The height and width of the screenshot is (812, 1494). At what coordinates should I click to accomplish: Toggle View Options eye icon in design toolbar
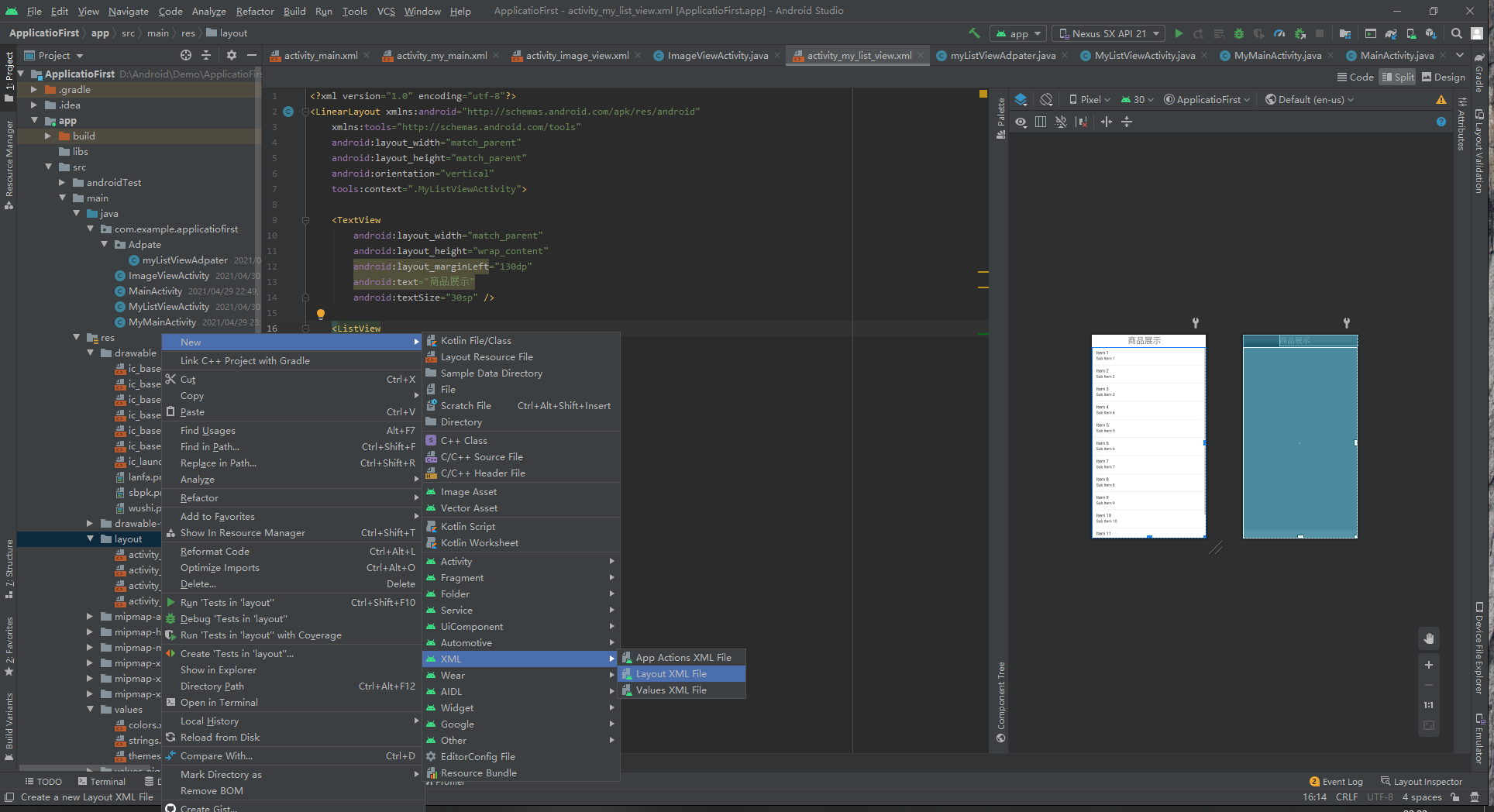(x=1021, y=122)
